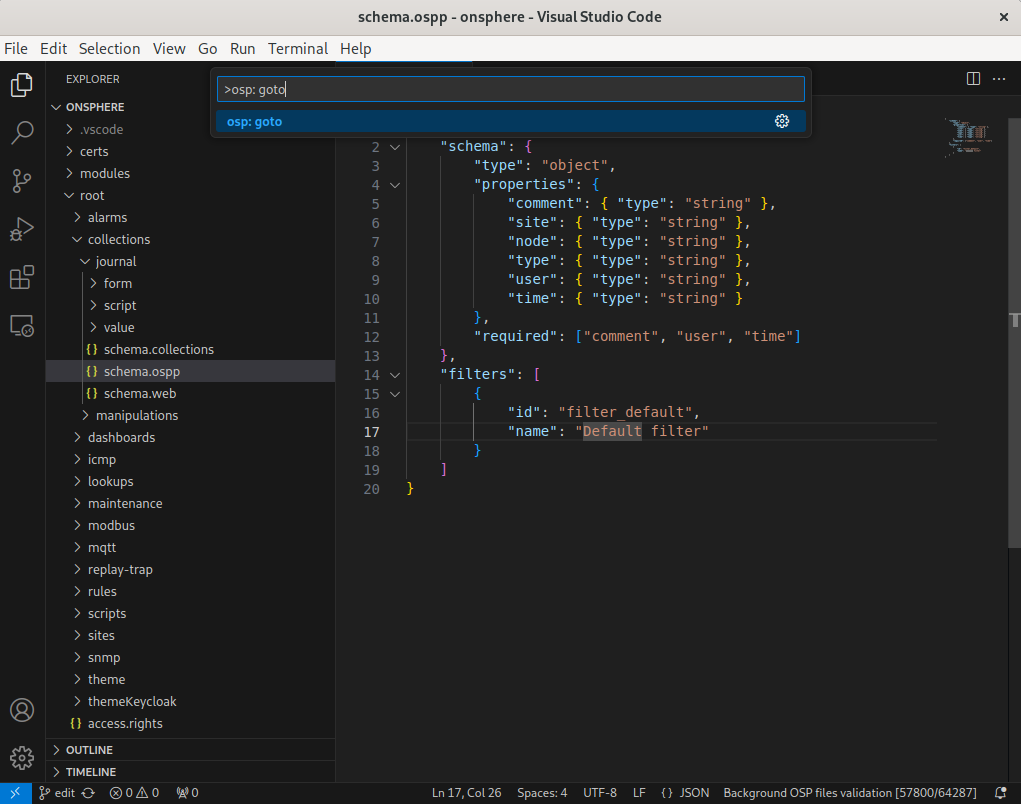Open Run and Debug view icon
Screen dimensions: 1021x804
coord(21,229)
